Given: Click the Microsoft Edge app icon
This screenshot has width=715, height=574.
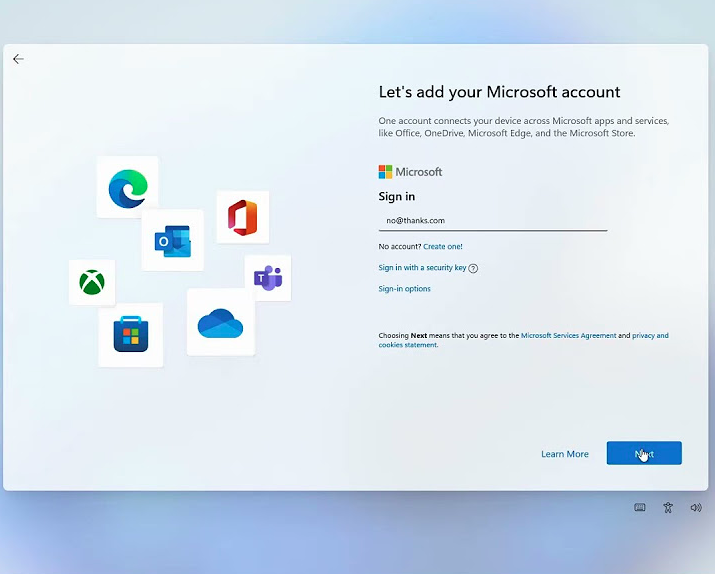Looking at the screenshot, I should [x=128, y=188].
